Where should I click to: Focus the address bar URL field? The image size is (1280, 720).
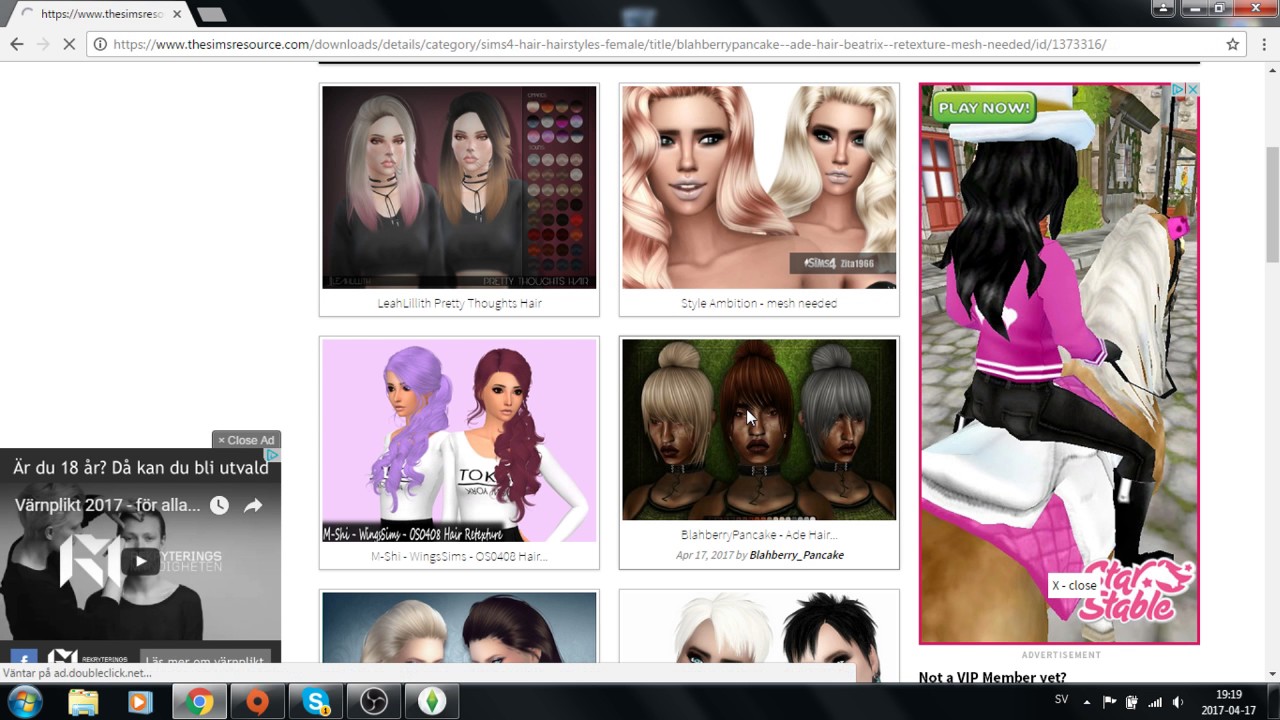[660, 44]
